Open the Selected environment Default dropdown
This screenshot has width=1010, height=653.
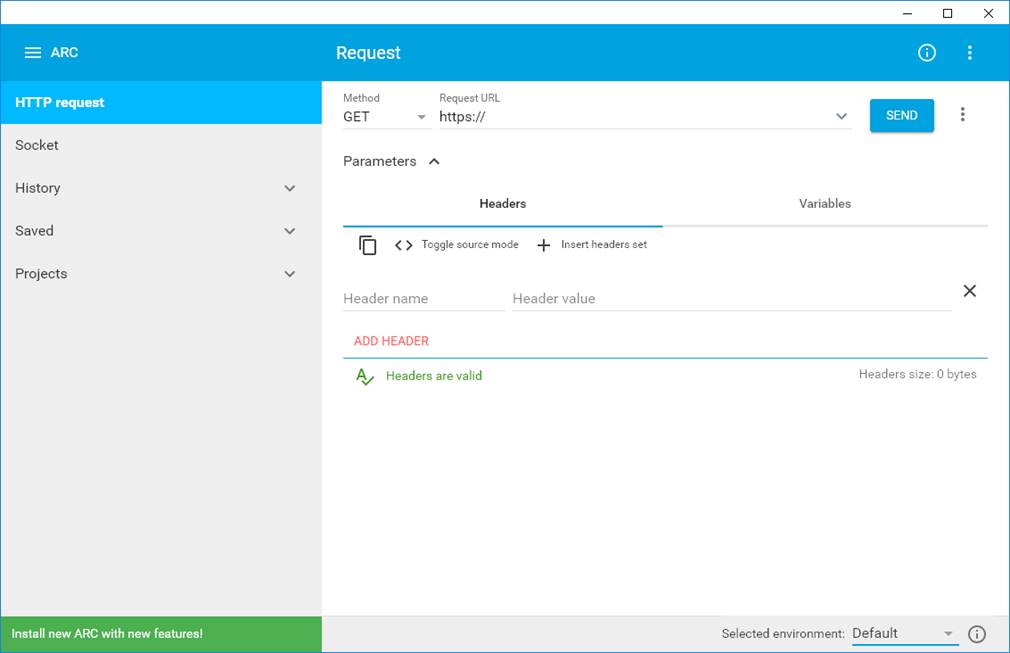(x=903, y=634)
